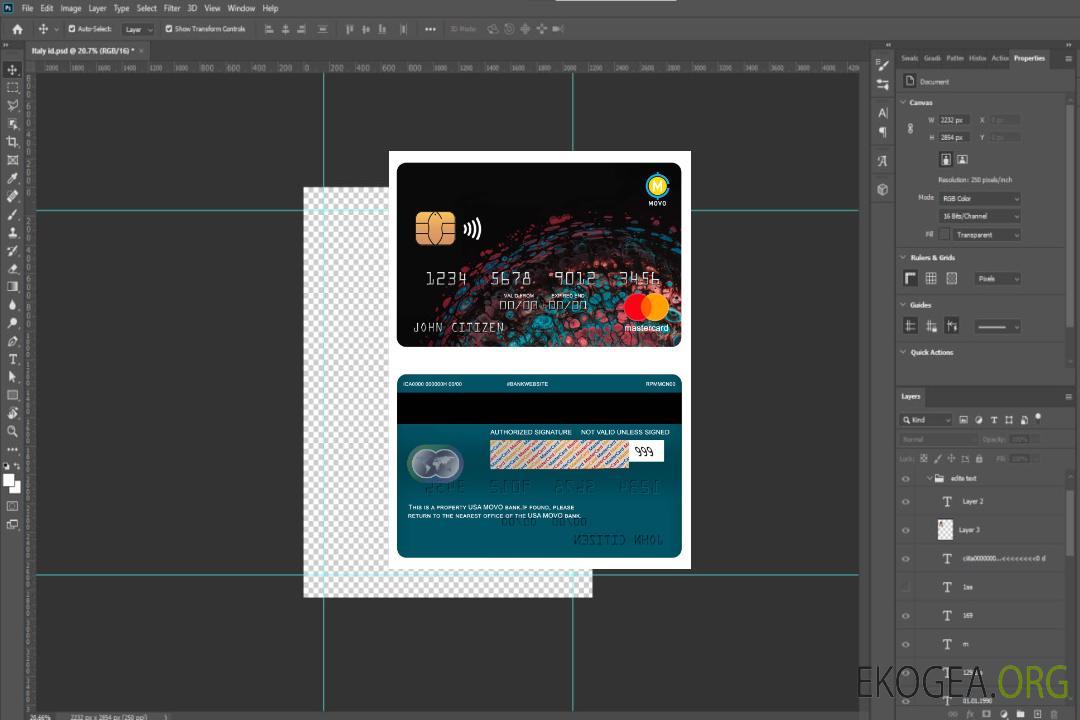Select the Blur tool
The image size is (1080, 720).
click(12, 305)
